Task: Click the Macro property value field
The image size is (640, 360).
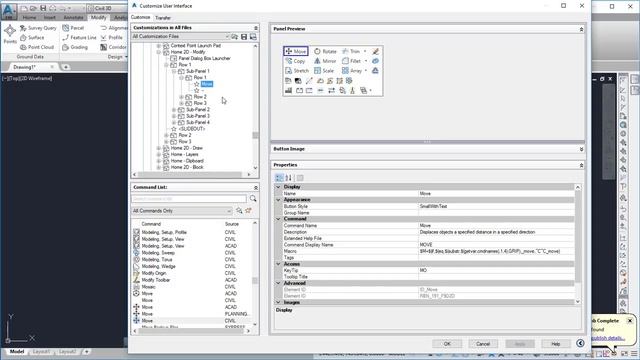Action: [x=496, y=251]
